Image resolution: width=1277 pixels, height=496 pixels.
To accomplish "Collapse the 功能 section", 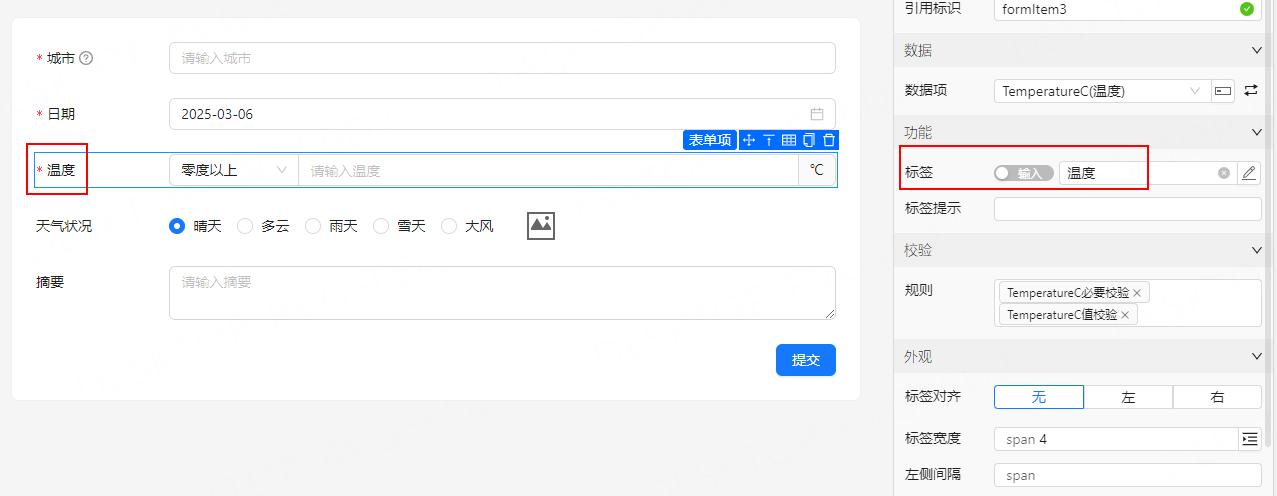I will pyautogui.click(x=1257, y=132).
